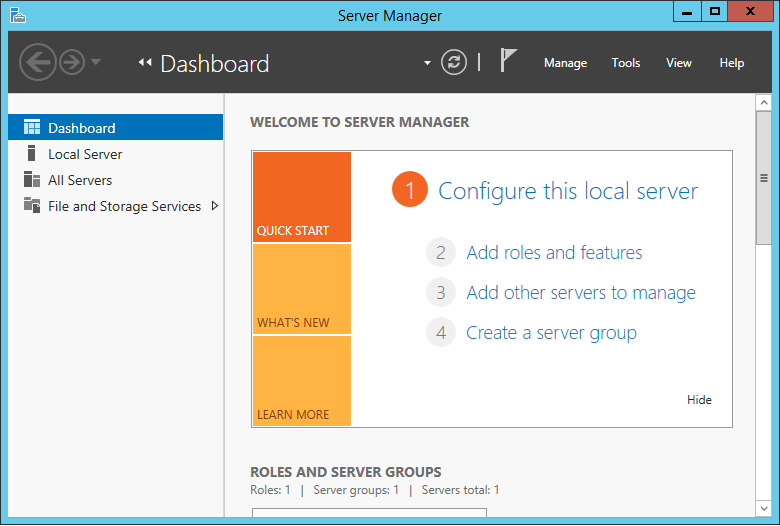Open the View menu
Screen dimensions: 780x526
tap(679, 63)
